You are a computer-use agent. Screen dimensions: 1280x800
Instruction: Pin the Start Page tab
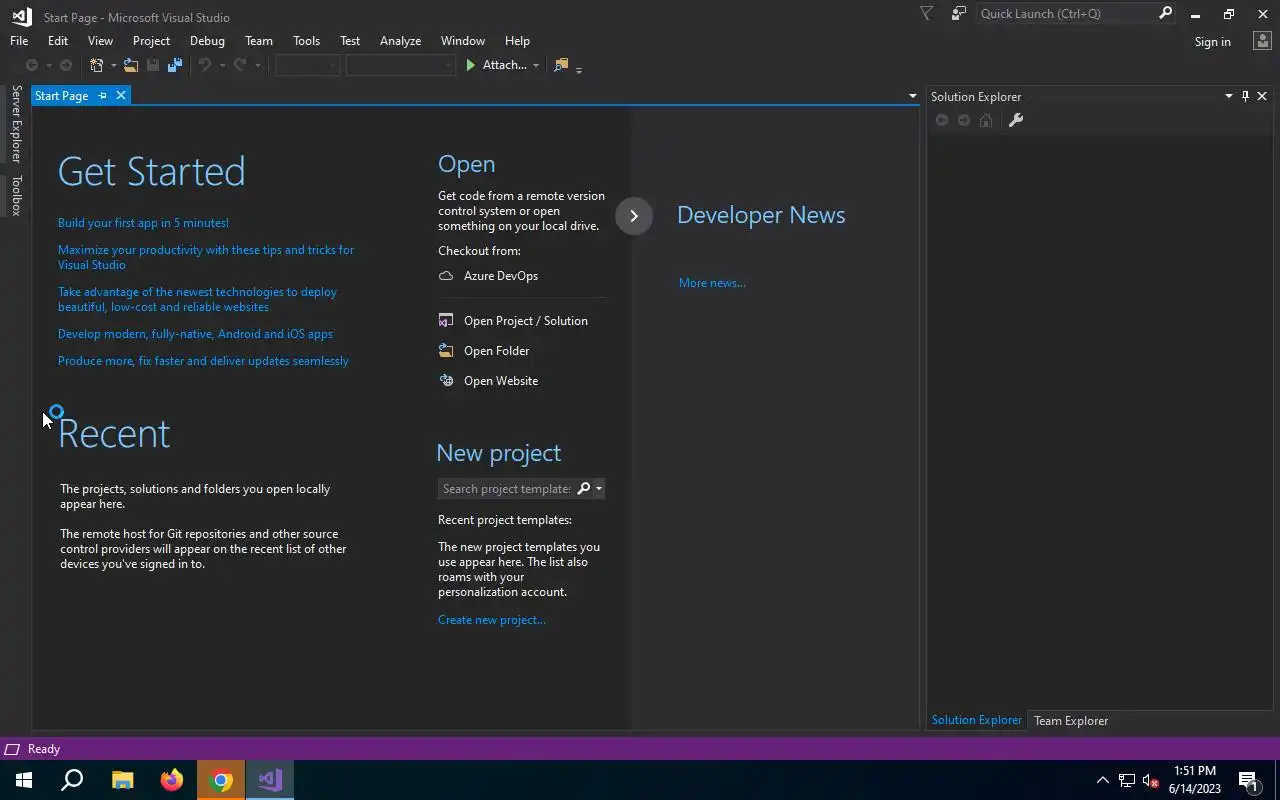click(102, 96)
